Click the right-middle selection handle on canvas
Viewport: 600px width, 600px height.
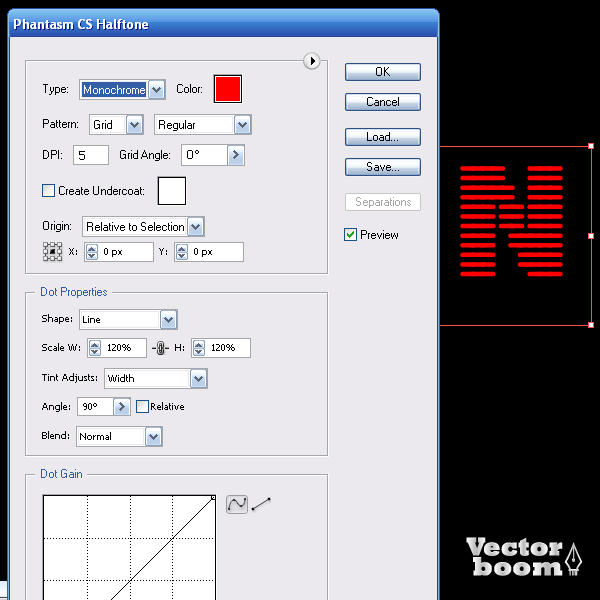pyautogui.click(x=591, y=236)
